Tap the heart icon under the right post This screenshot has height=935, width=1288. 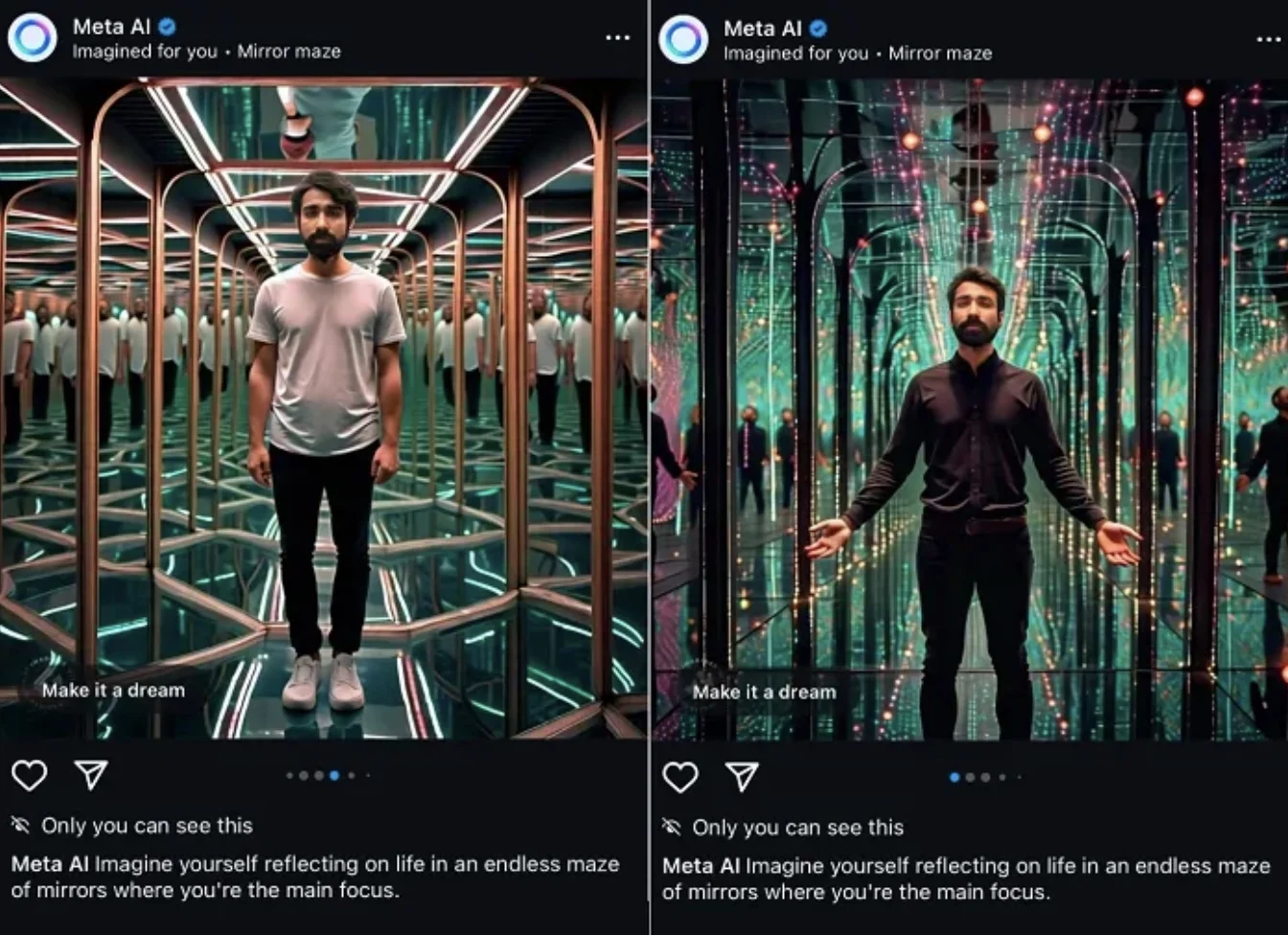coord(680,777)
